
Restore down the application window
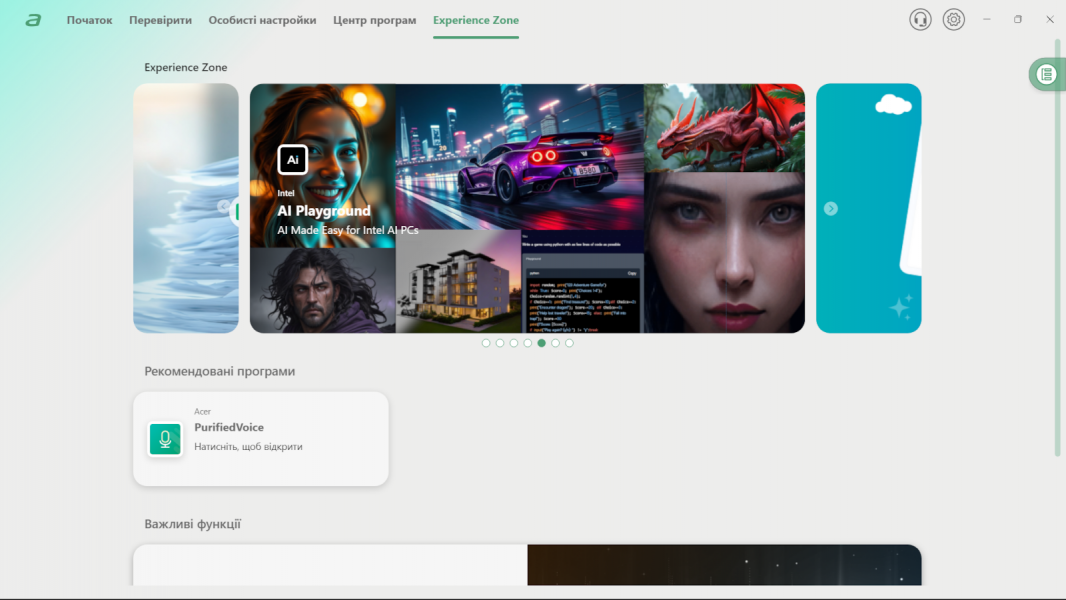pyautogui.click(x=1018, y=19)
